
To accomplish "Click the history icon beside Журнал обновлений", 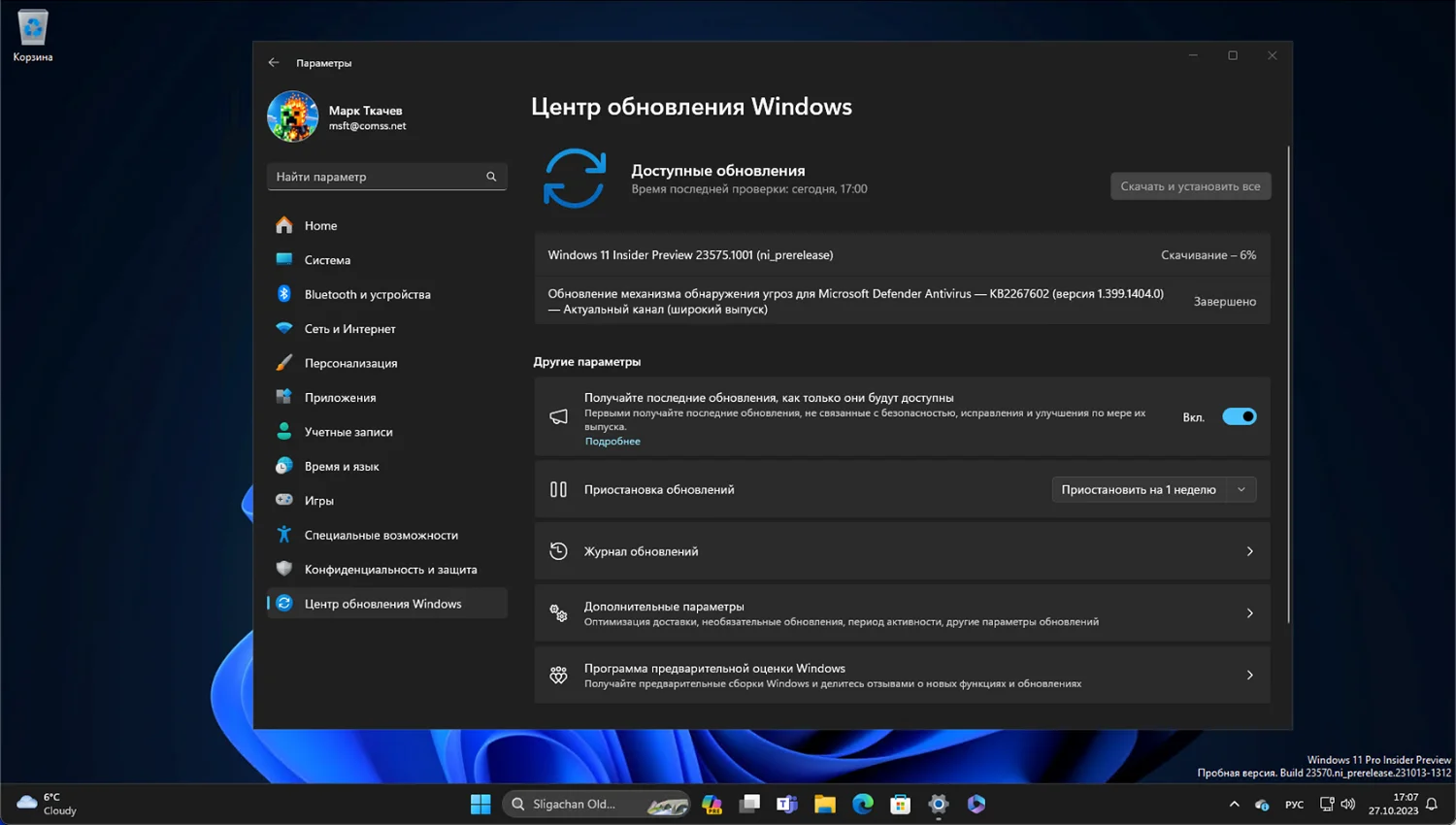I will pyautogui.click(x=558, y=551).
